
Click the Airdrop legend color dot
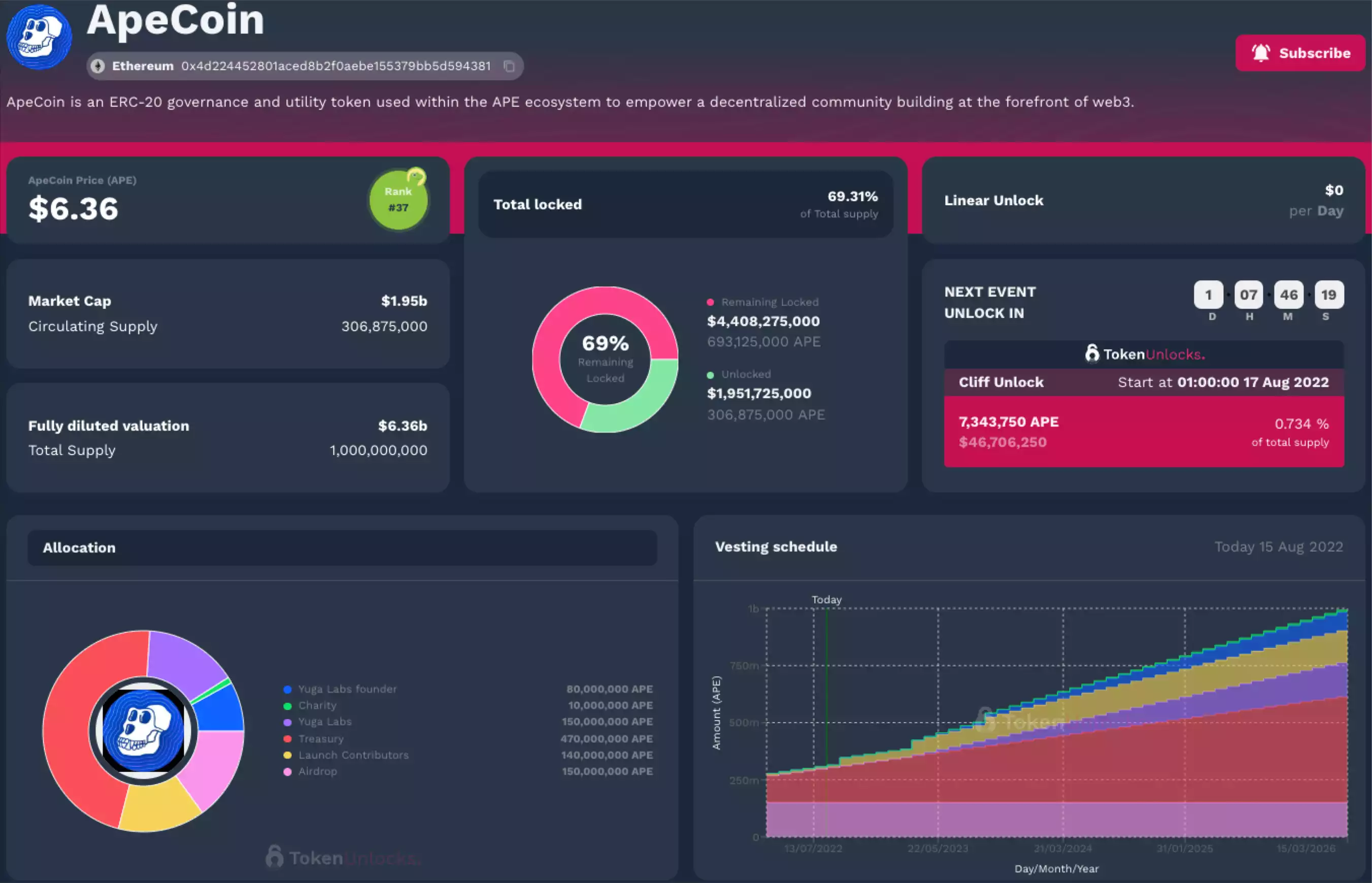point(287,772)
